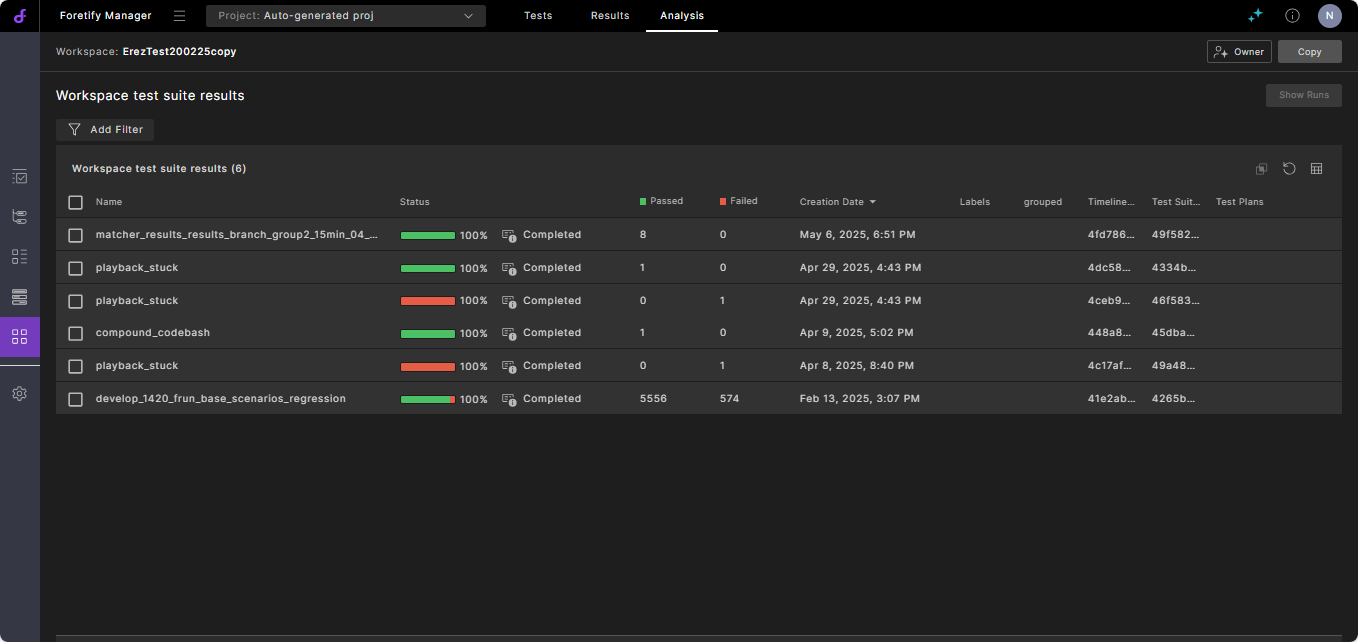Open the table columns configuration icon

point(1316,169)
